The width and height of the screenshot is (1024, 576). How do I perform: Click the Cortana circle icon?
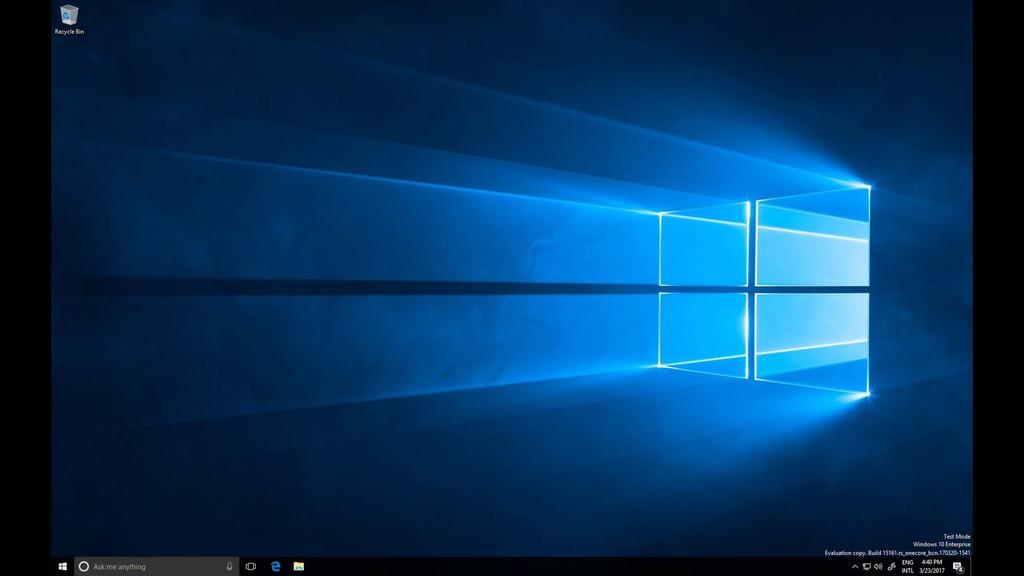84,566
